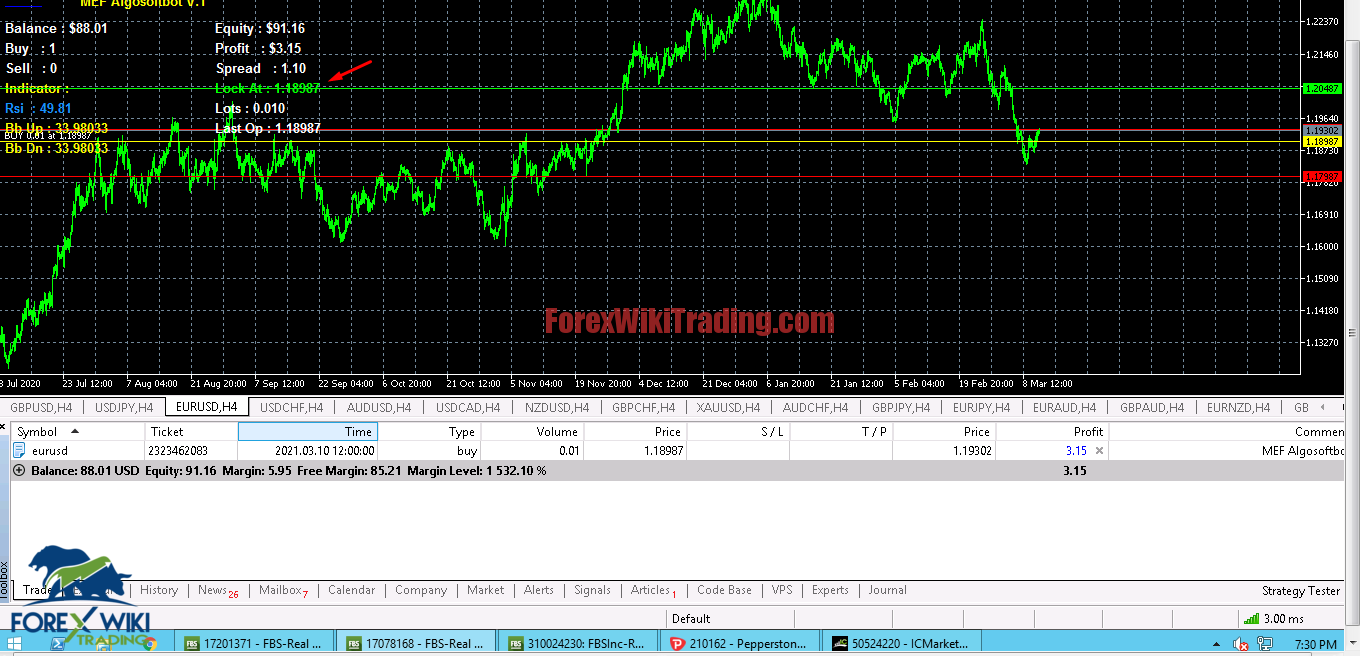Open the Company terminal tab
The height and width of the screenshot is (656, 1360).
421,590
